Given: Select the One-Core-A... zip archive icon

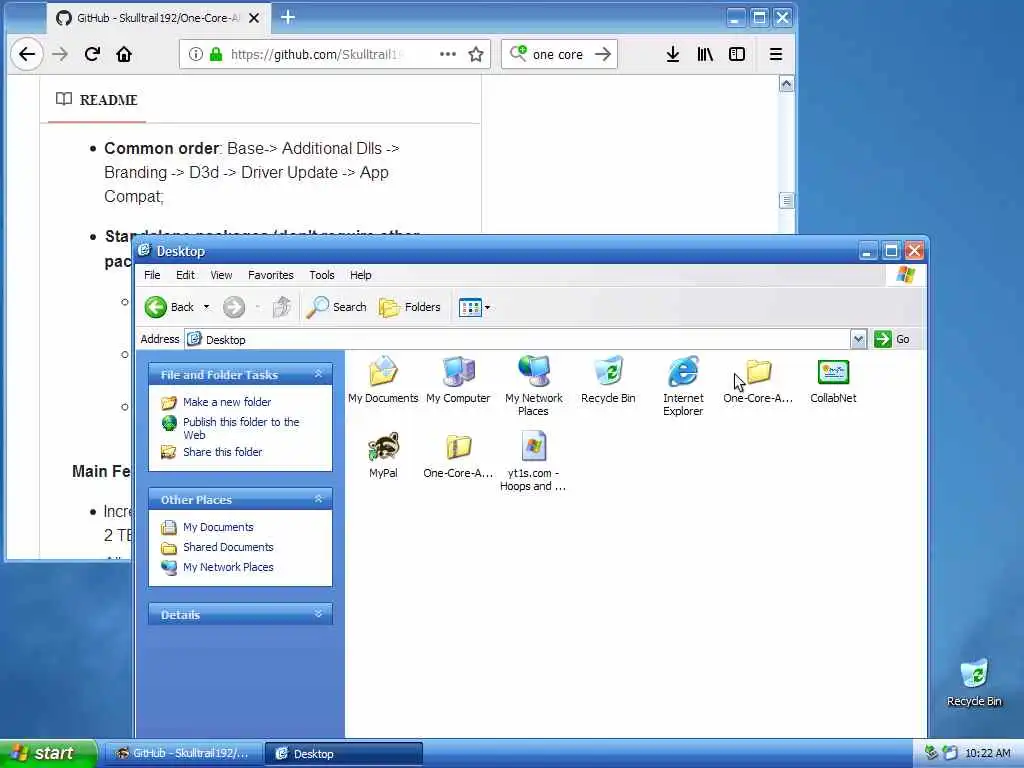Looking at the screenshot, I should pyautogui.click(x=458, y=455).
